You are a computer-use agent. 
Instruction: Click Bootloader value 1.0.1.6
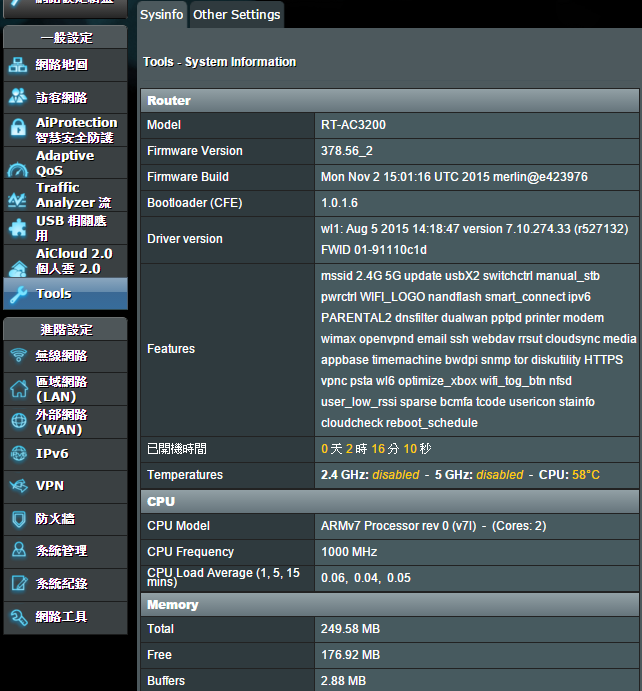pos(339,203)
